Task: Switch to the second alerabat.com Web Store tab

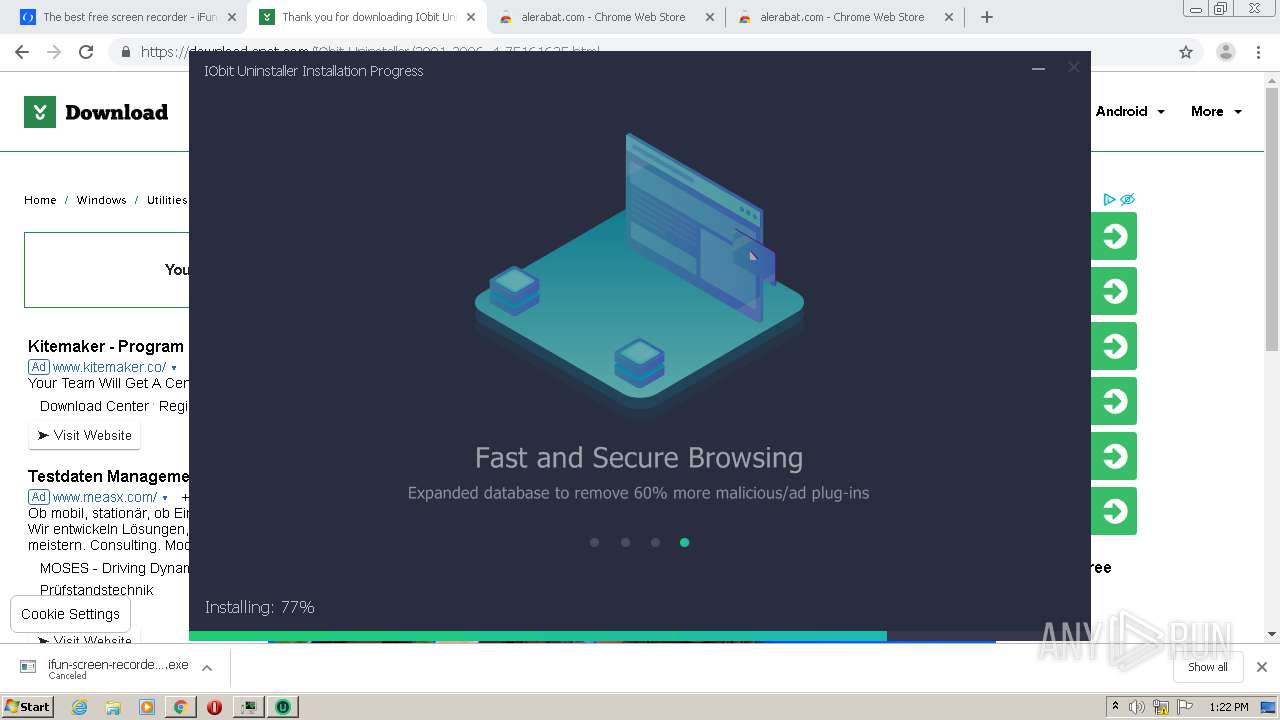Action: pyautogui.click(x=845, y=17)
